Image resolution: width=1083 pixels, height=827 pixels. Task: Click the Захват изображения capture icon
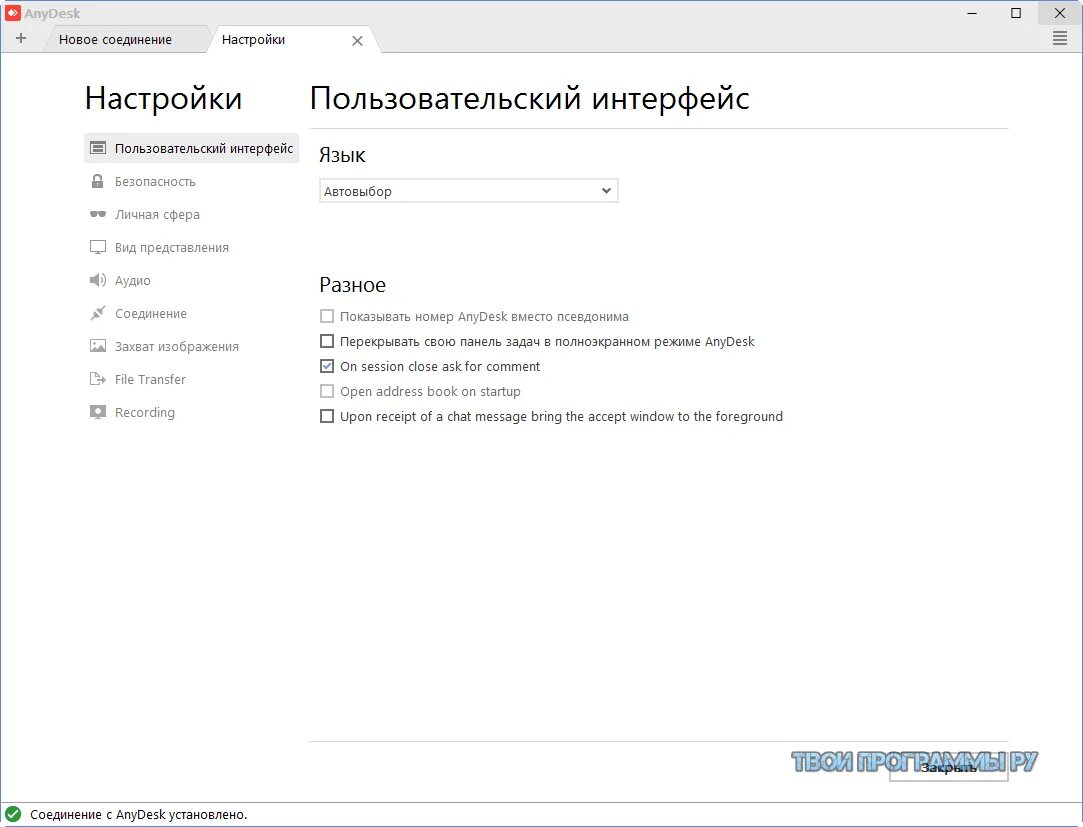tap(98, 346)
